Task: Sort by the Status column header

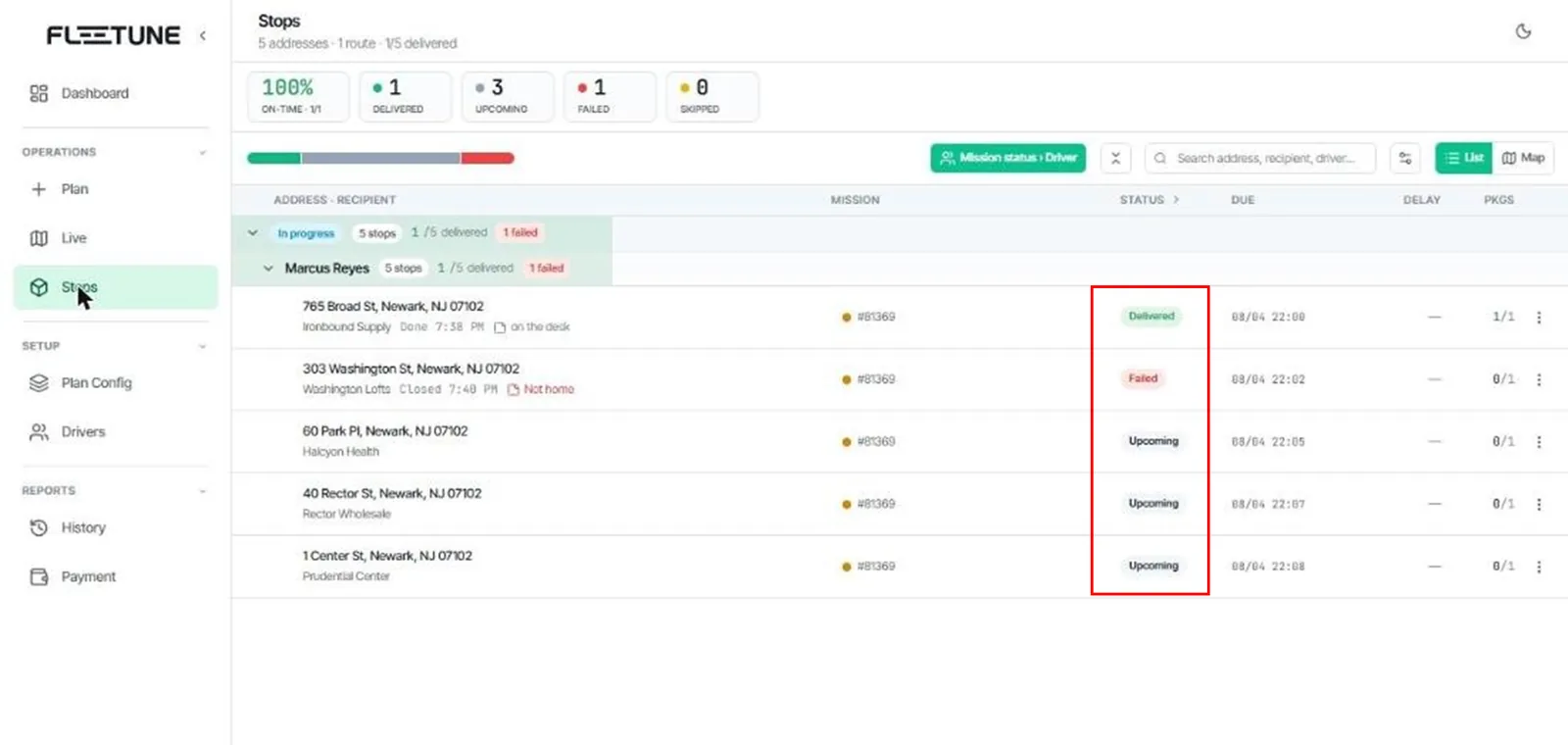Action: (1149, 200)
